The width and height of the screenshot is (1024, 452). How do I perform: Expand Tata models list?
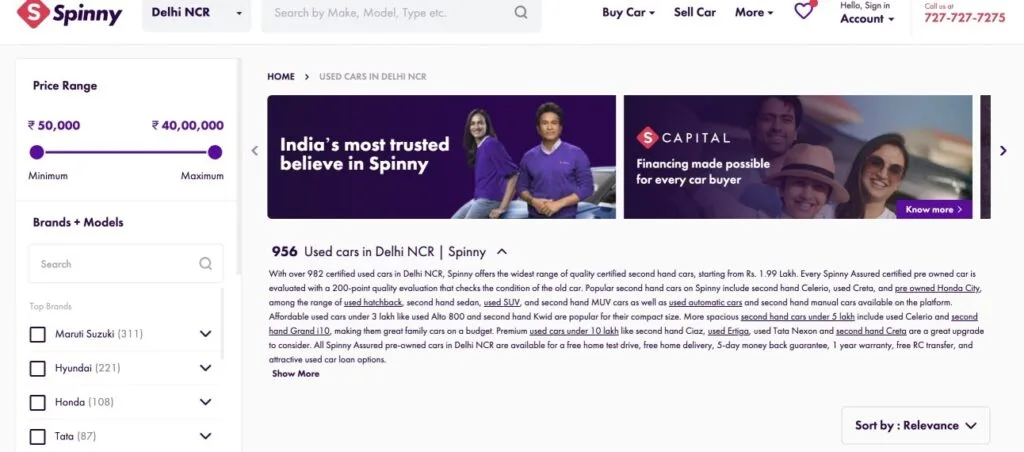click(206, 436)
